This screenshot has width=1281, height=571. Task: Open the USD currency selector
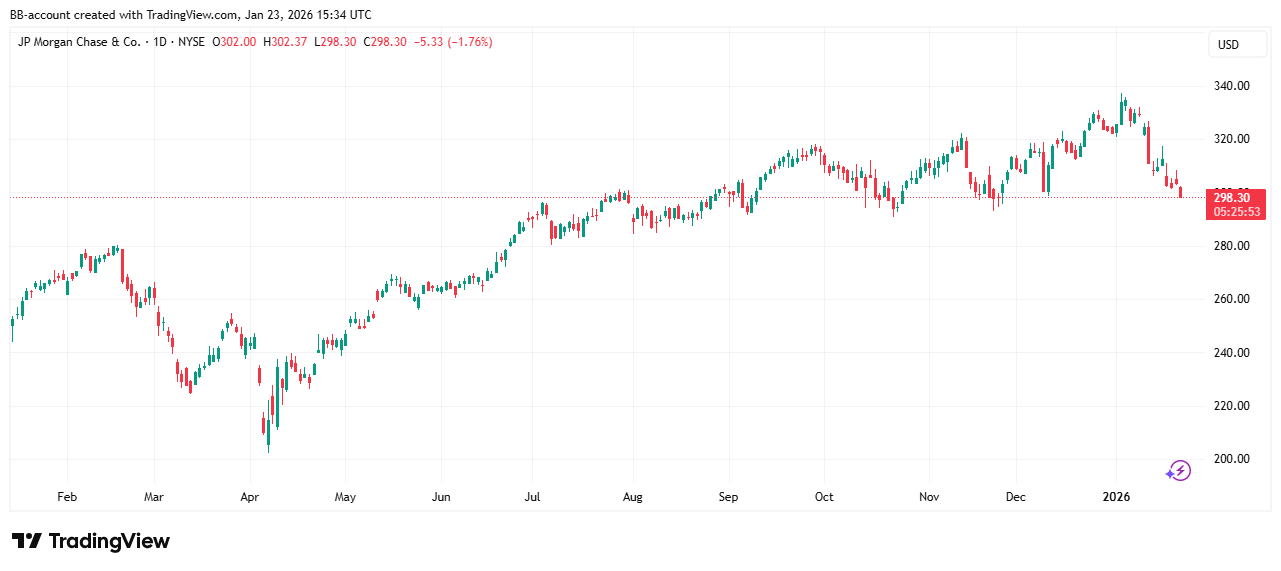1227,45
